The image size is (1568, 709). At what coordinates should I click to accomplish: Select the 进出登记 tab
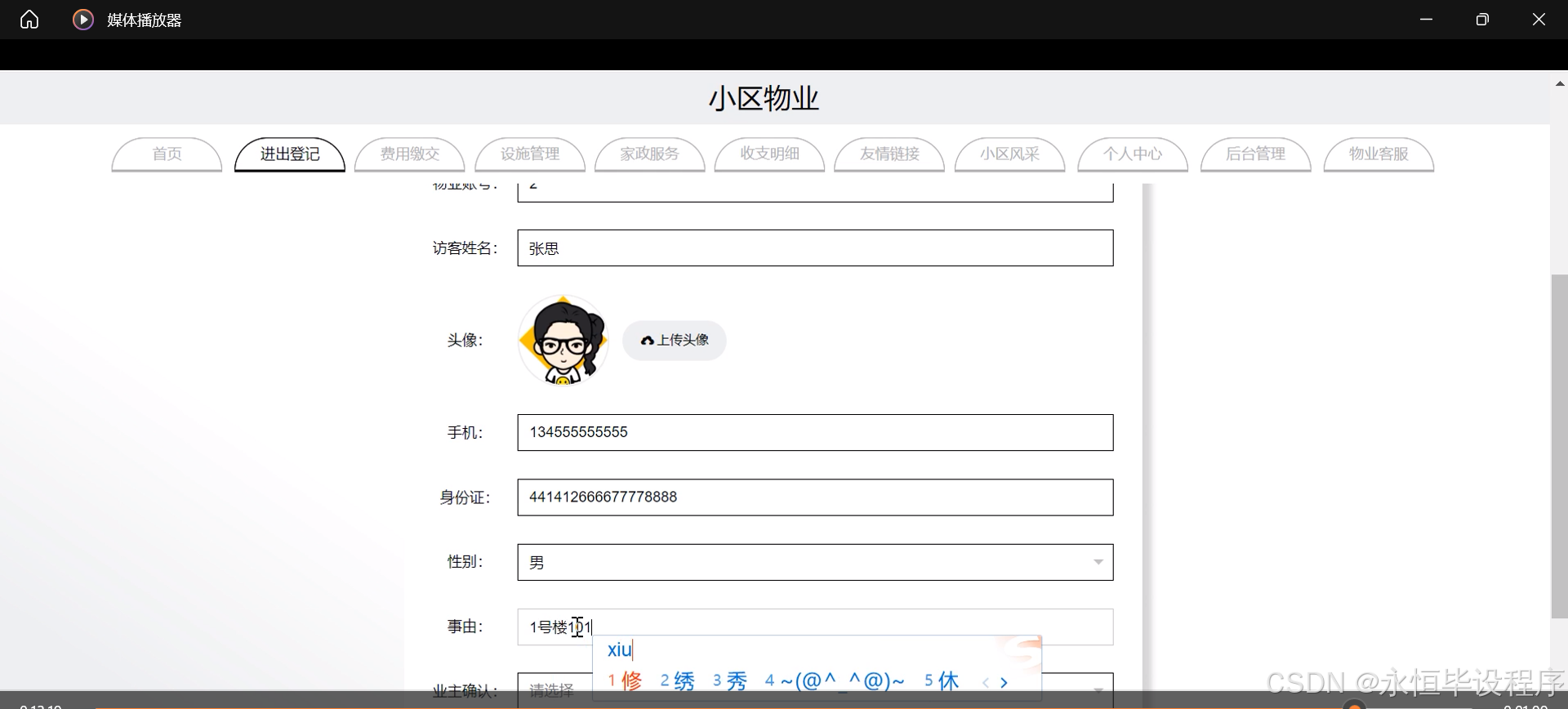(x=290, y=154)
